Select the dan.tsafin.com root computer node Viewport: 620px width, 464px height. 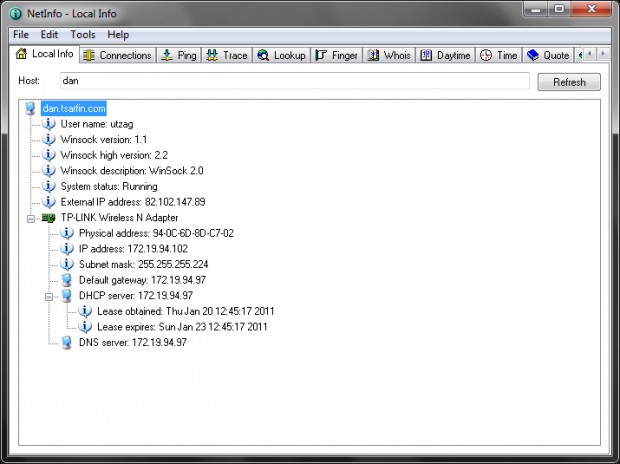click(74, 108)
